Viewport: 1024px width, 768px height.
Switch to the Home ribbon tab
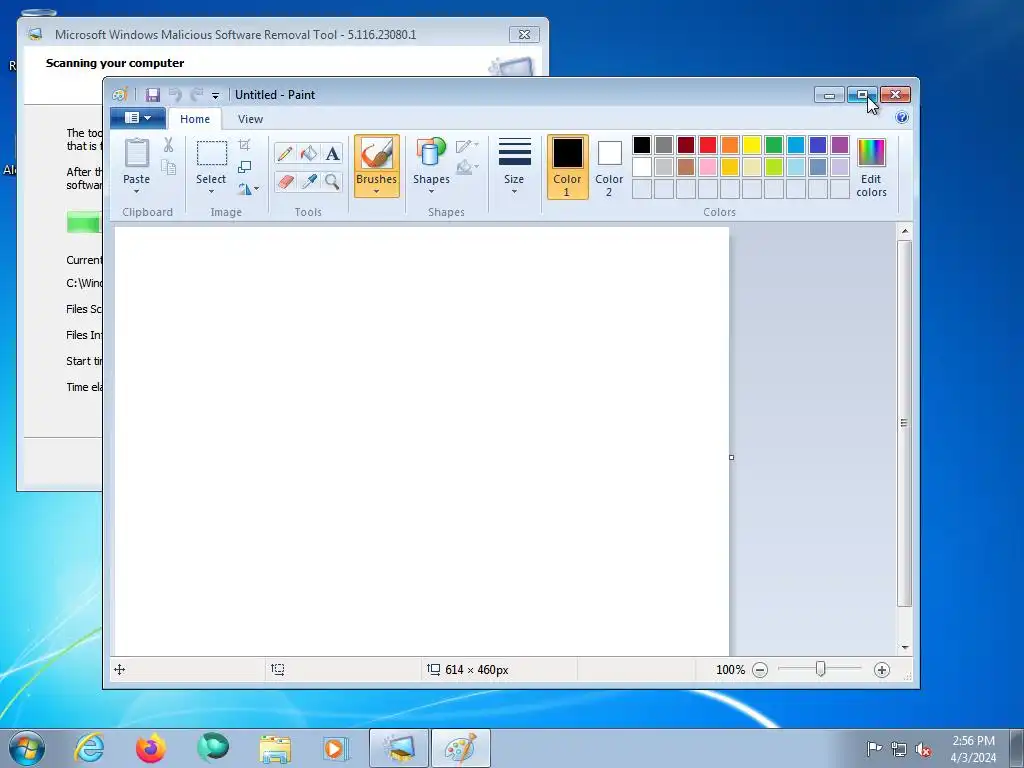[195, 119]
